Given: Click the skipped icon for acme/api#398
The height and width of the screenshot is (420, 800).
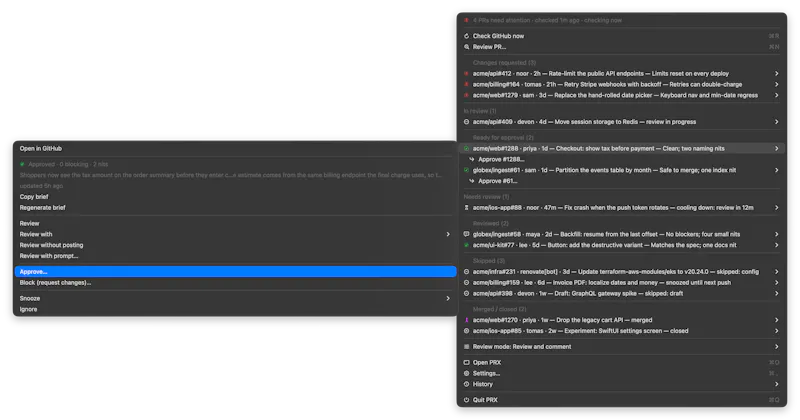Looking at the screenshot, I should pyautogui.click(x=466, y=293).
